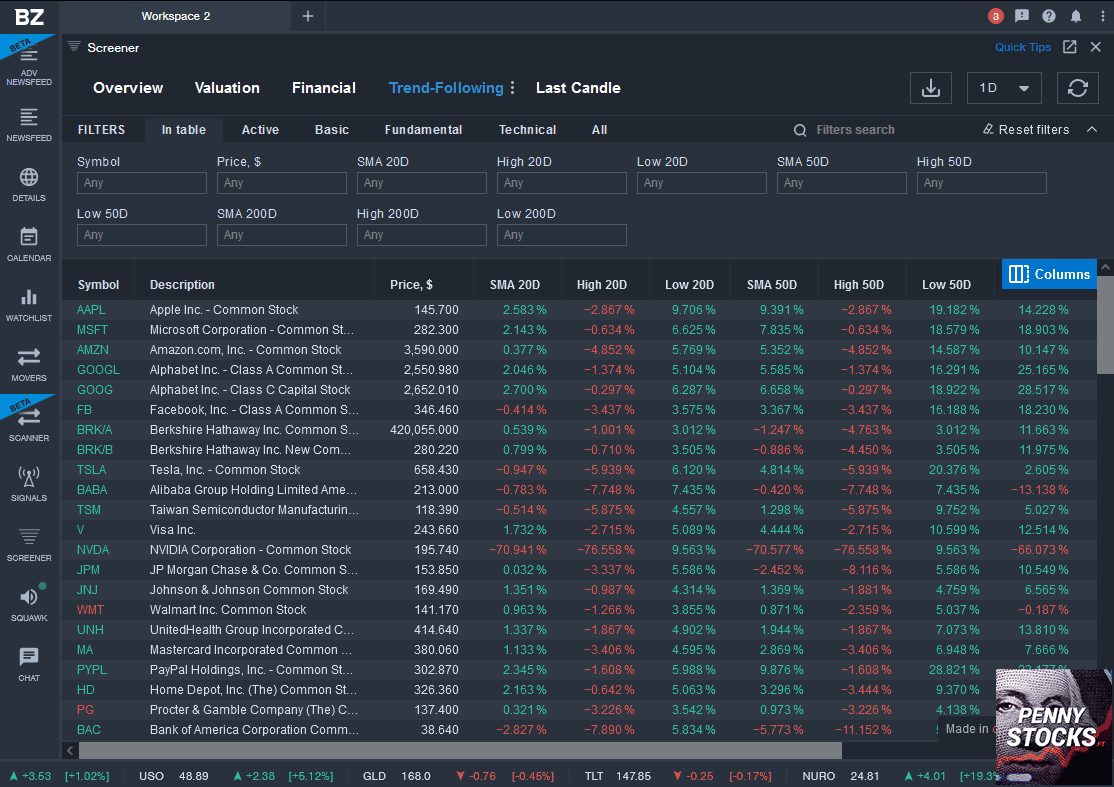Open the Quick Tips link

click(1022, 47)
